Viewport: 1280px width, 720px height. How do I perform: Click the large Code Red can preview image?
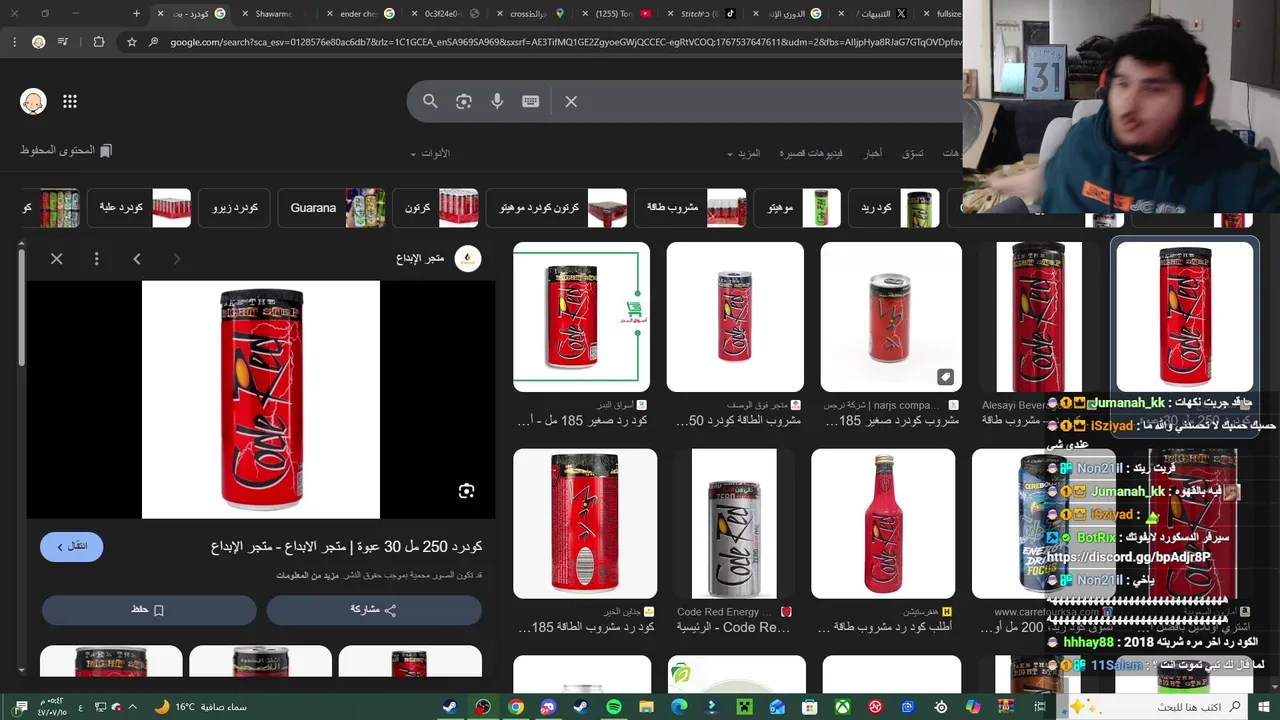coord(261,400)
